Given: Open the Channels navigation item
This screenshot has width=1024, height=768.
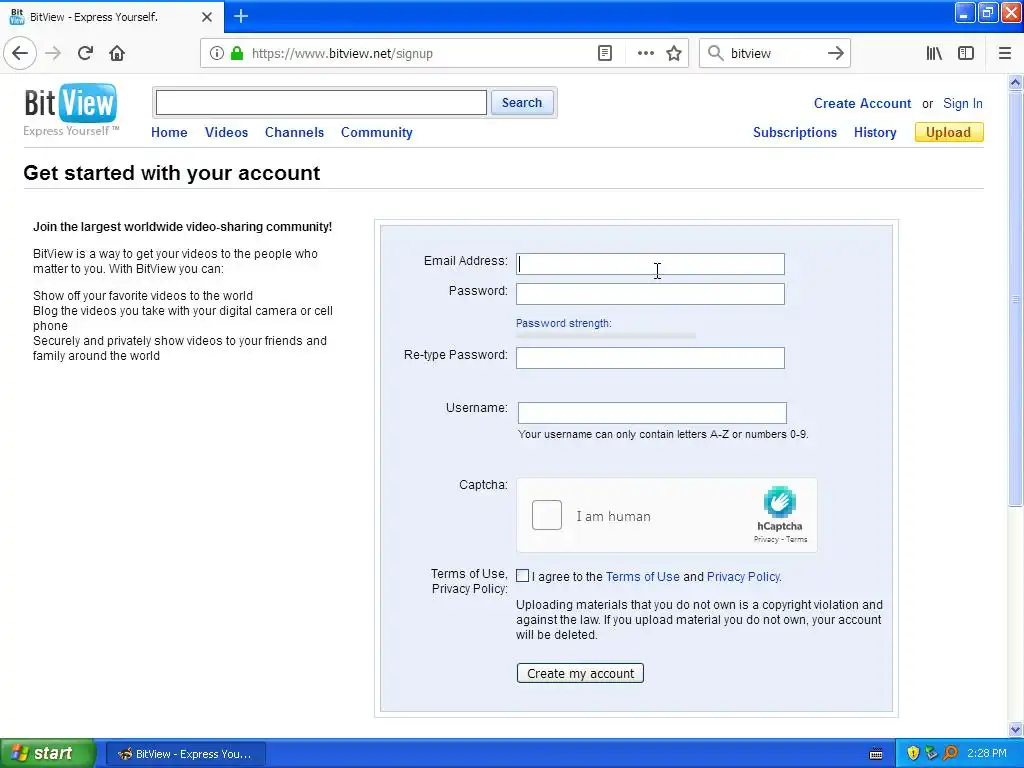Looking at the screenshot, I should (295, 132).
